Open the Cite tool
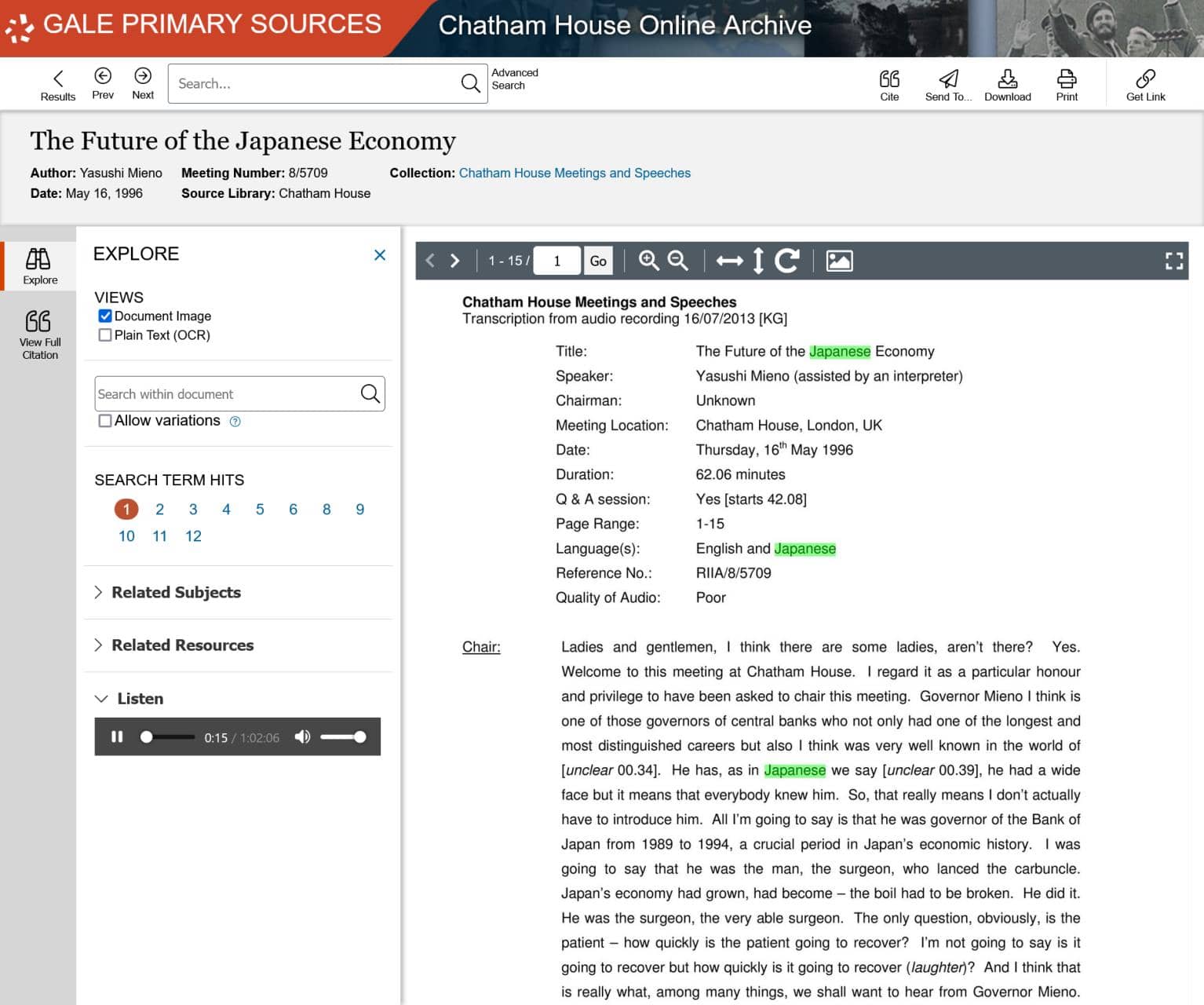1204x1005 pixels. [889, 85]
